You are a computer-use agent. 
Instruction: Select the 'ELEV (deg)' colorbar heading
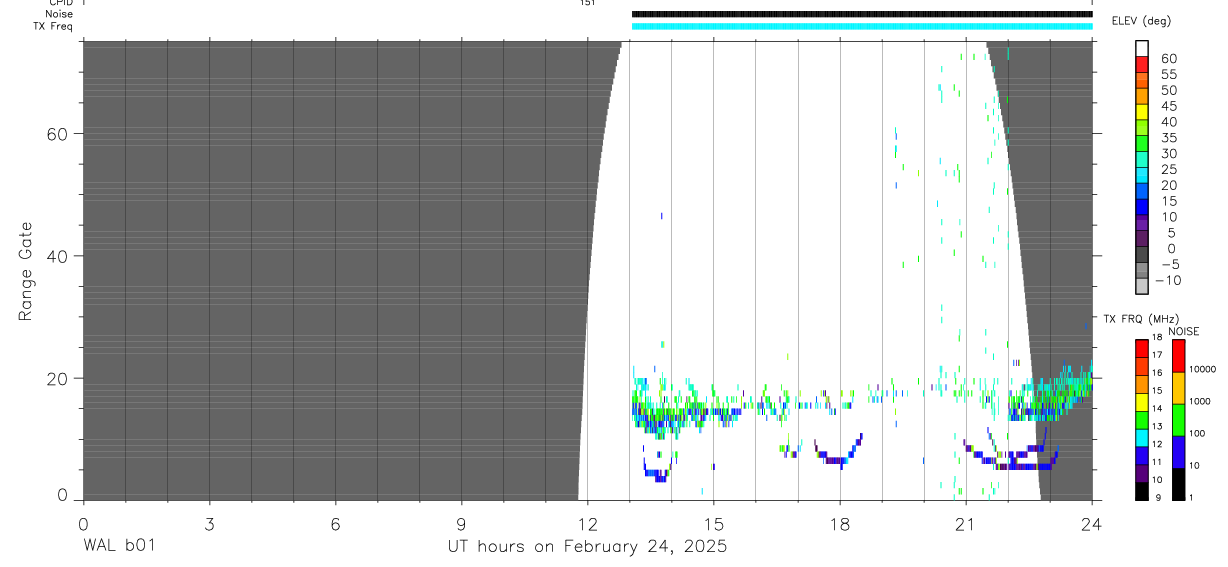[1141, 21]
